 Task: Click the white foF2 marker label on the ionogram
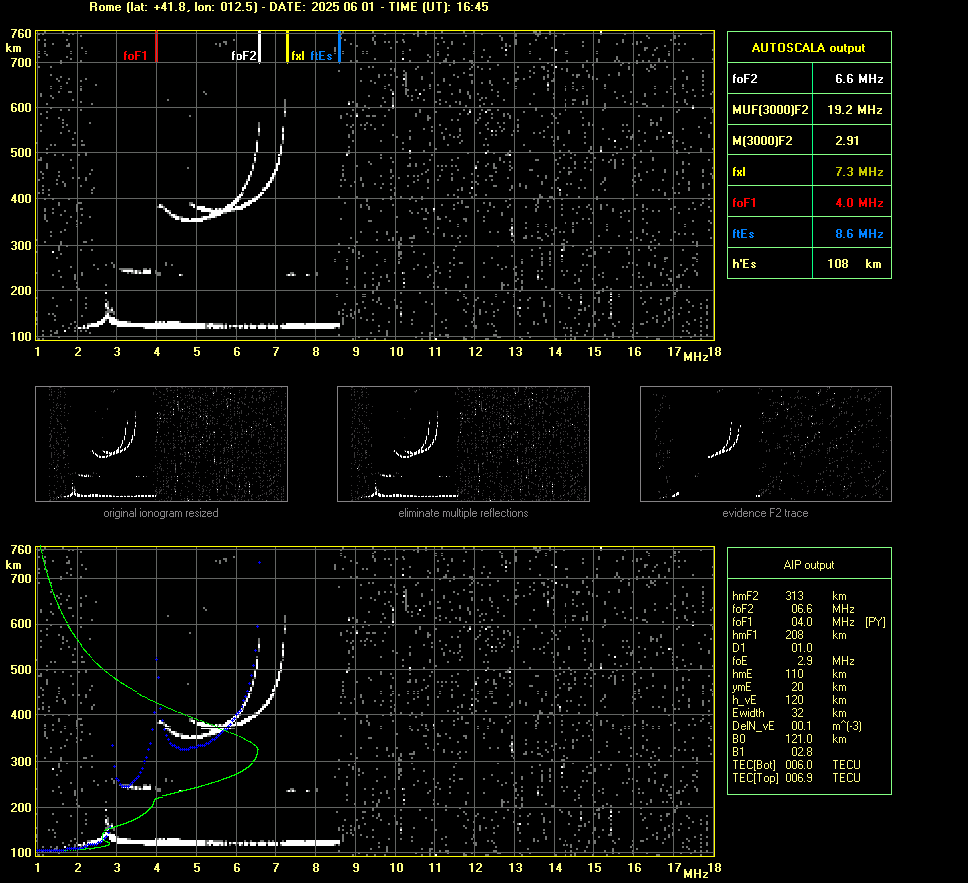pos(243,56)
